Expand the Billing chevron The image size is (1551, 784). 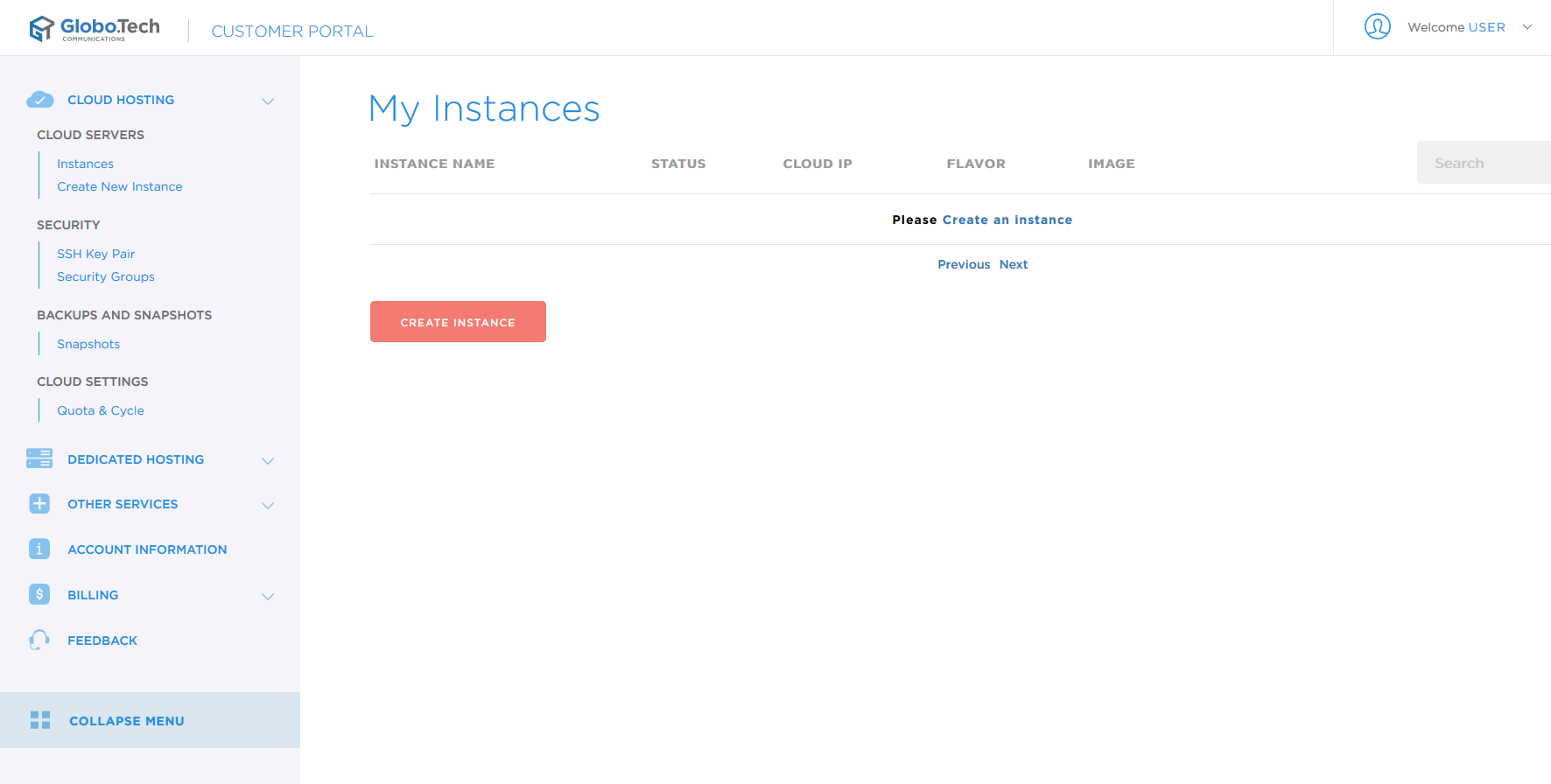click(268, 596)
